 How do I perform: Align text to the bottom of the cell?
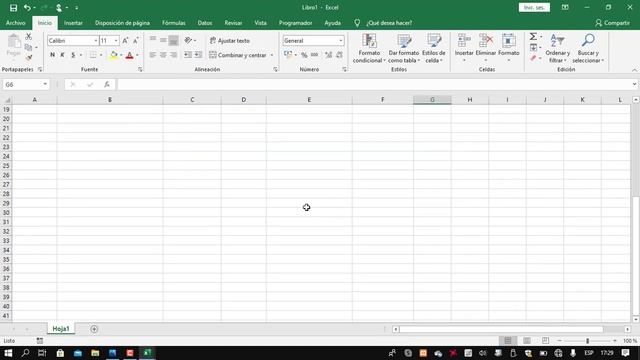173,40
